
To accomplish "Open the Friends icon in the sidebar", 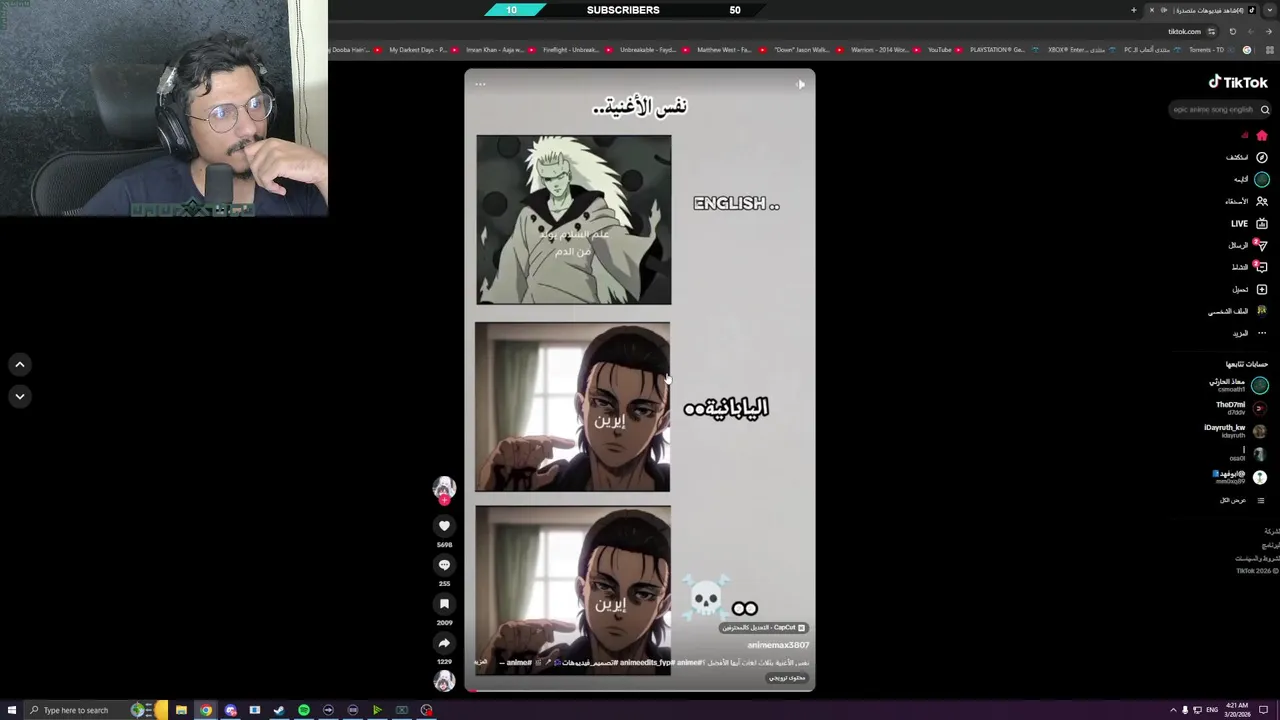I will pyautogui.click(x=1262, y=201).
